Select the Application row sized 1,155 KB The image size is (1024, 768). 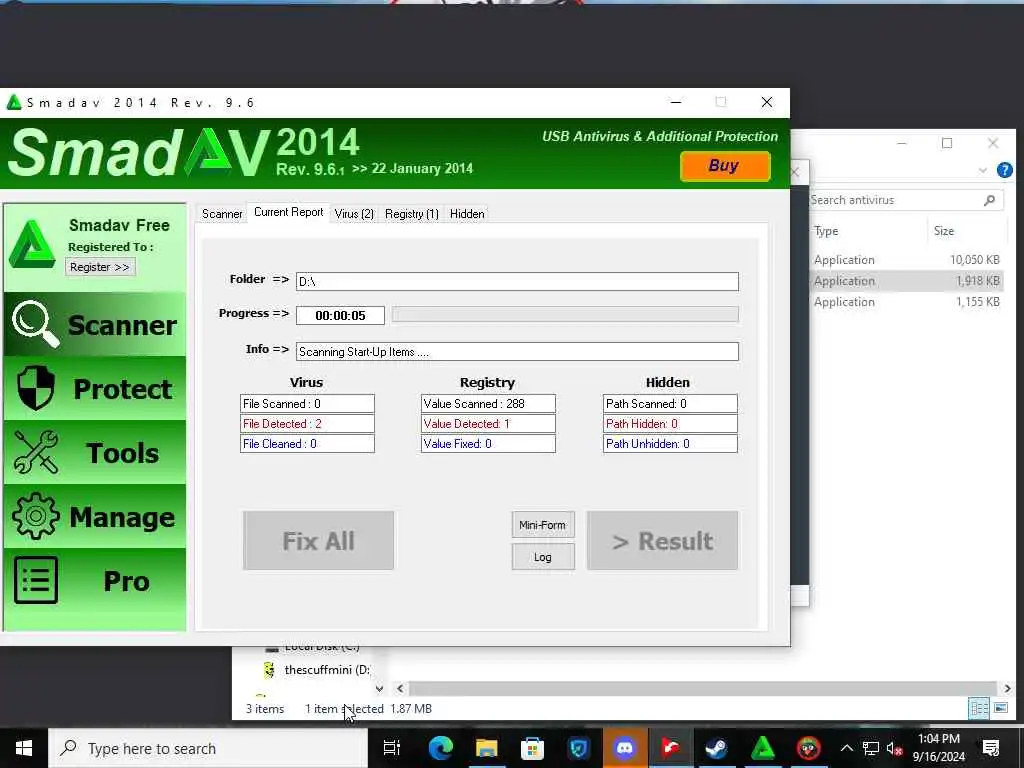(906, 302)
